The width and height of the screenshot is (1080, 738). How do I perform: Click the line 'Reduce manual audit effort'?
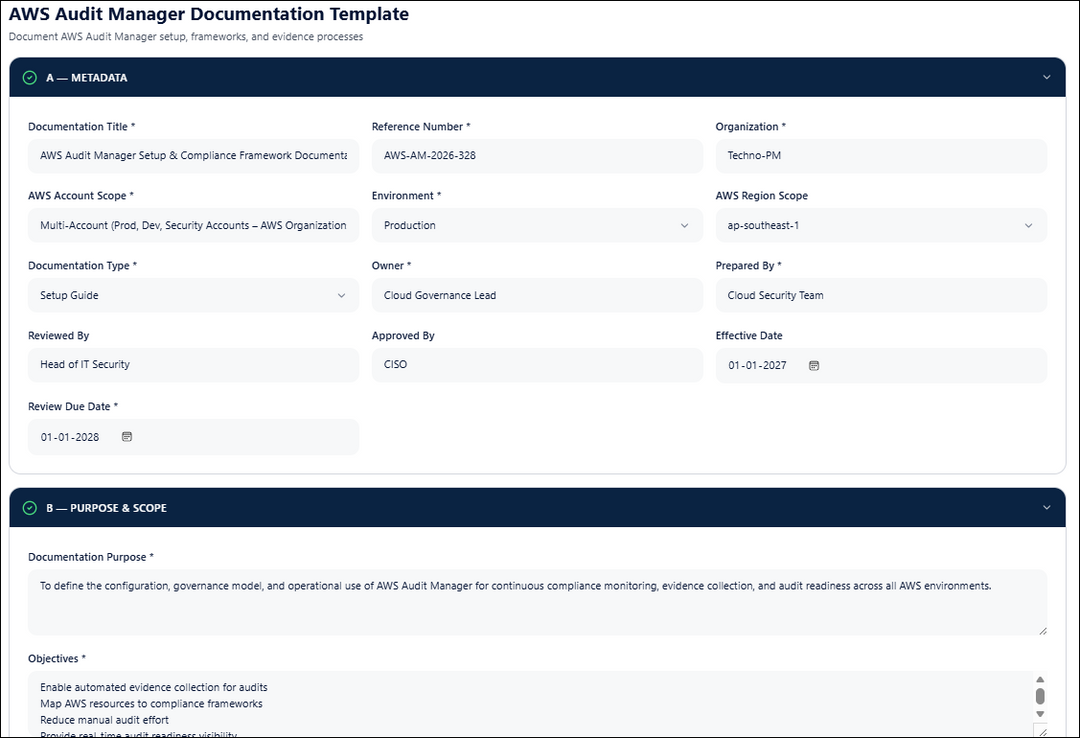(104, 720)
